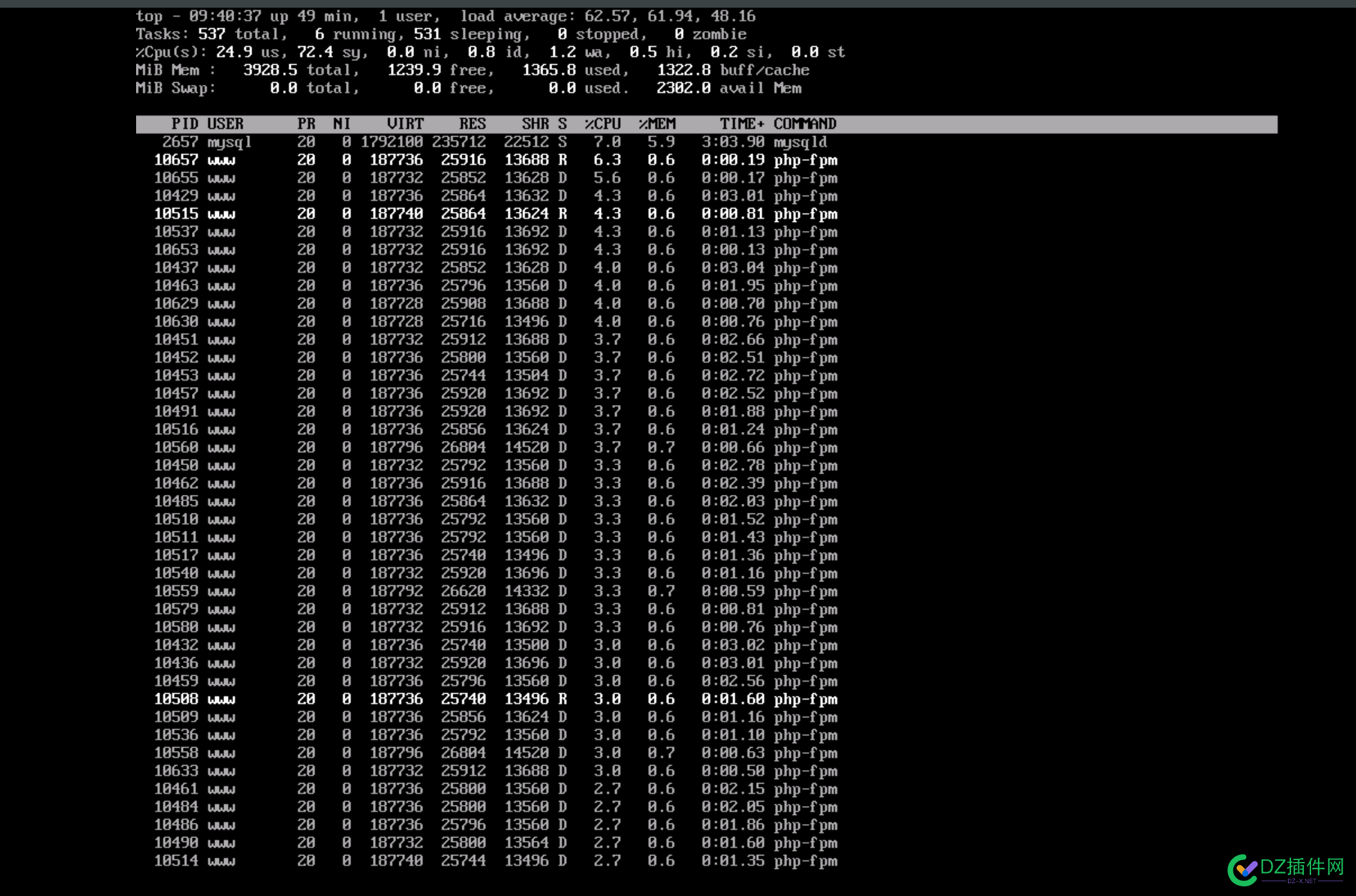Select process row with PID 10630
The width and height of the screenshot is (1356, 896).
click(x=494, y=322)
